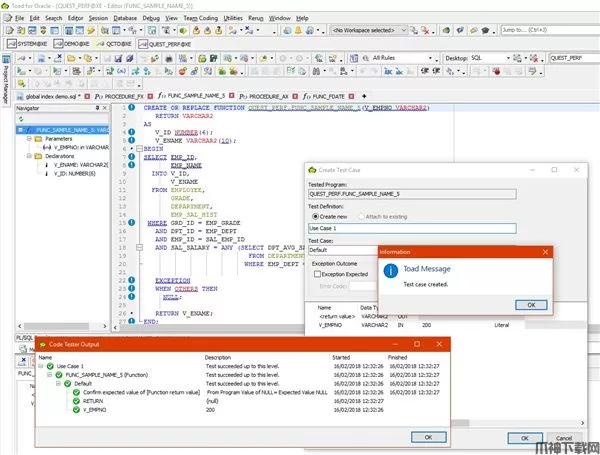Enable the Exception Expected checkbox
The height and width of the screenshot is (455, 600).
(318, 272)
